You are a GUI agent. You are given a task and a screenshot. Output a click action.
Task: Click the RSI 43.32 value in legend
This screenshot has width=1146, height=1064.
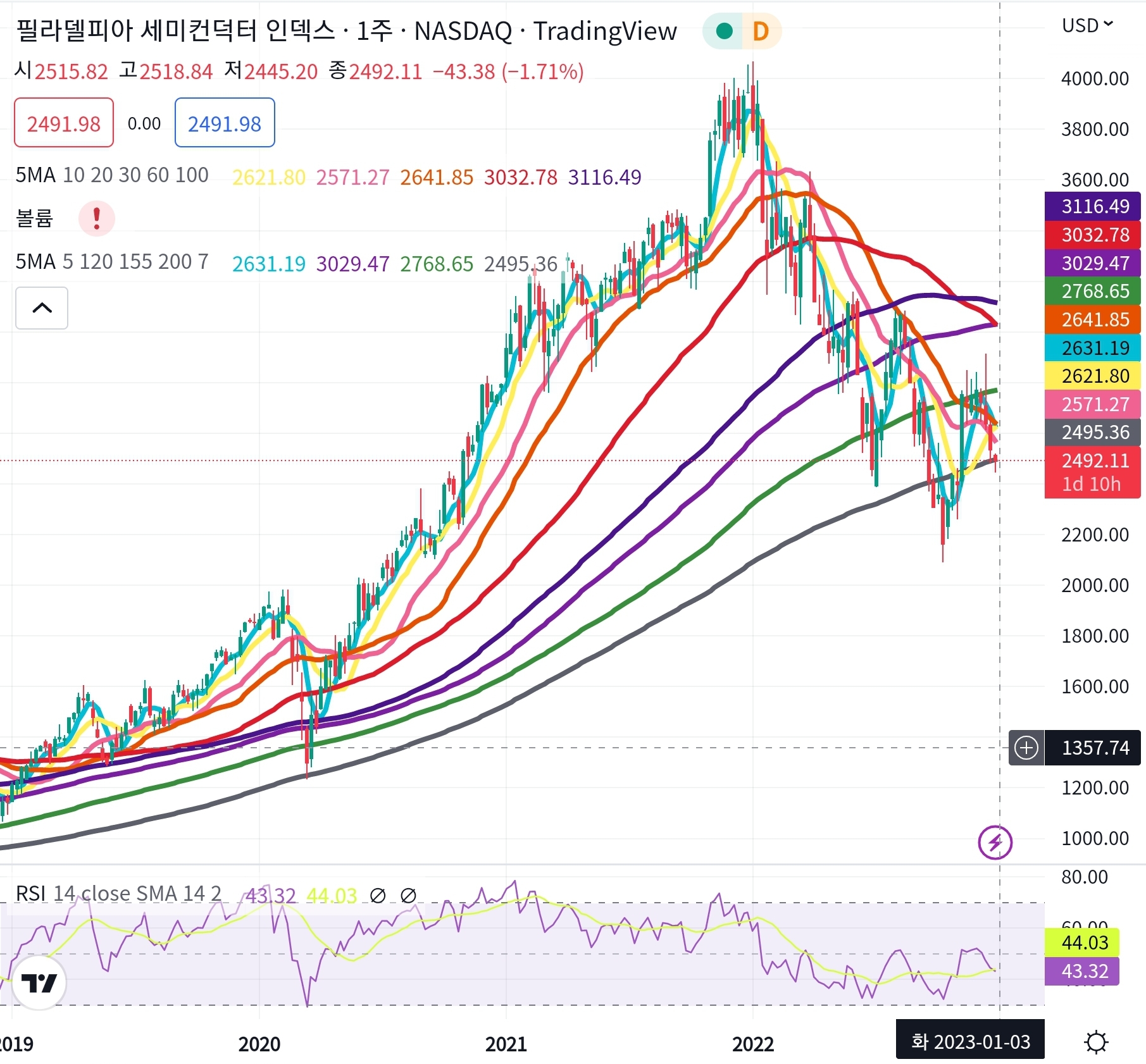pyautogui.click(x=270, y=896)
